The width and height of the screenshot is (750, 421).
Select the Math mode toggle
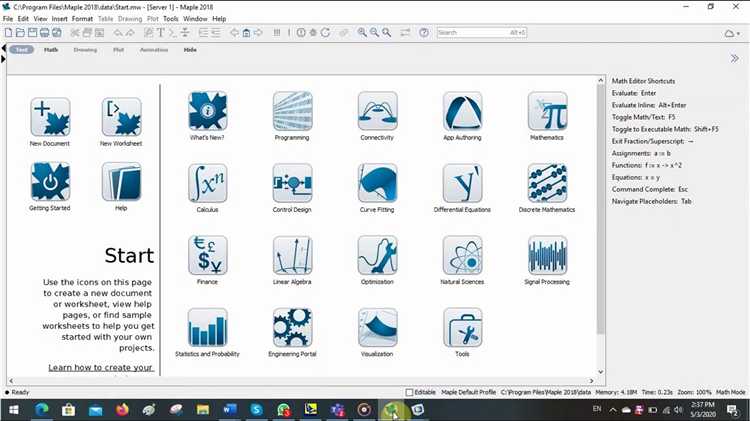[51, 50]
